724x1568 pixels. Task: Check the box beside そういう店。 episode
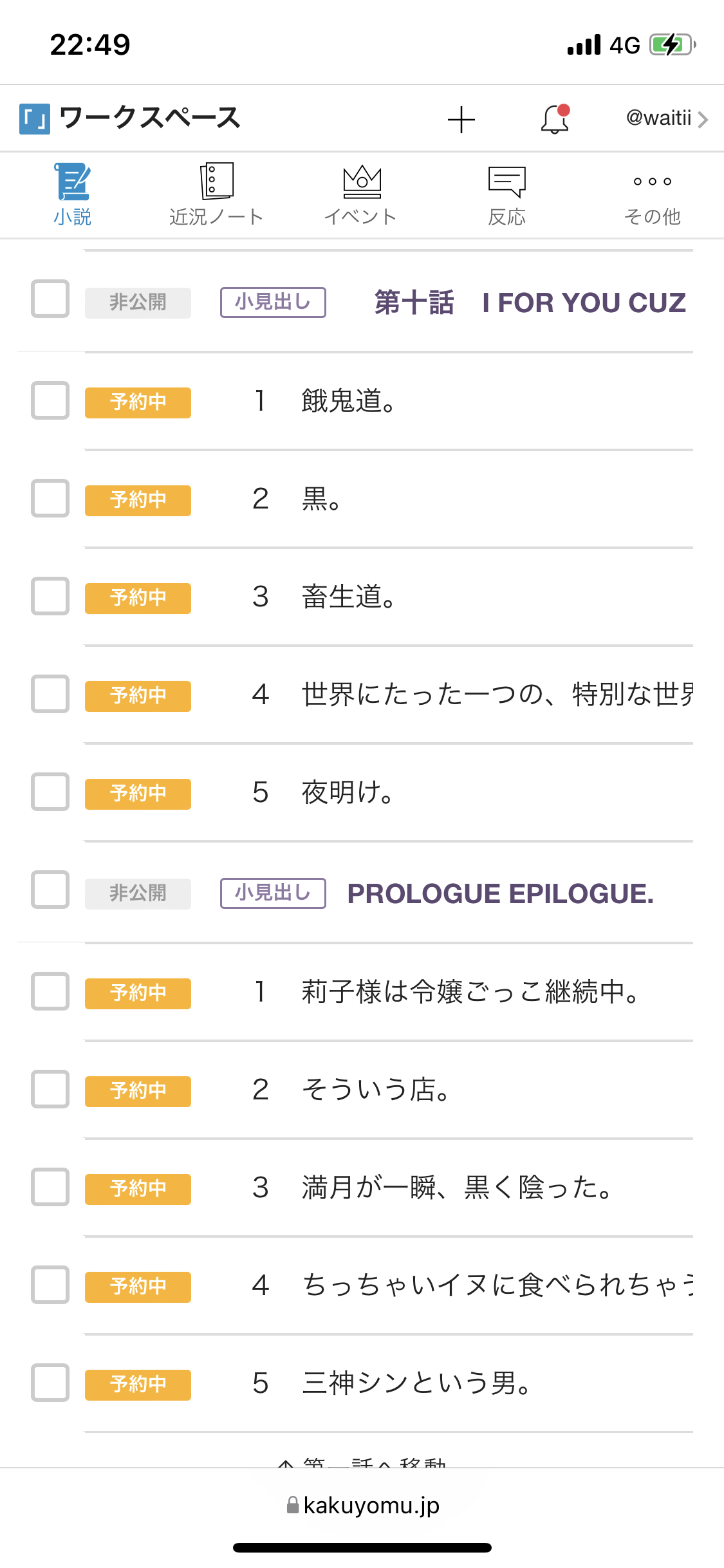pos(50,1089)
